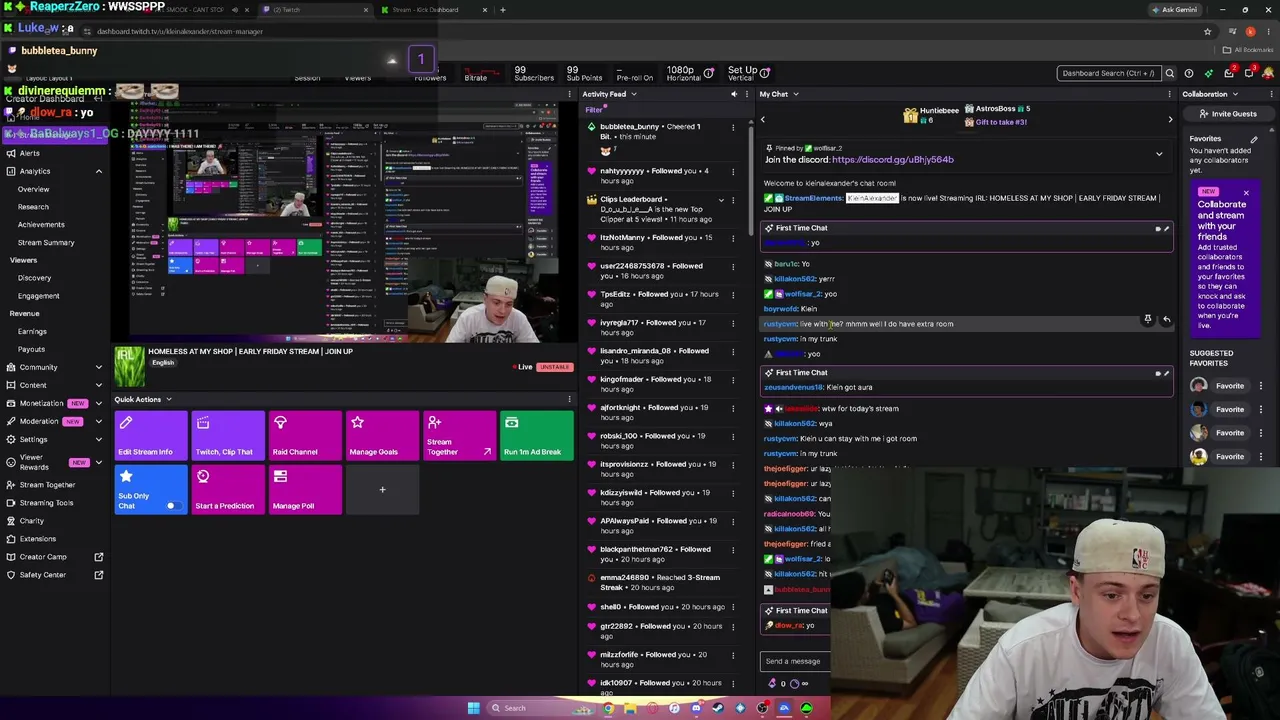1280x720 pixels.
Task: Open Alerts in the sidebar
Action: click(30, 153)
